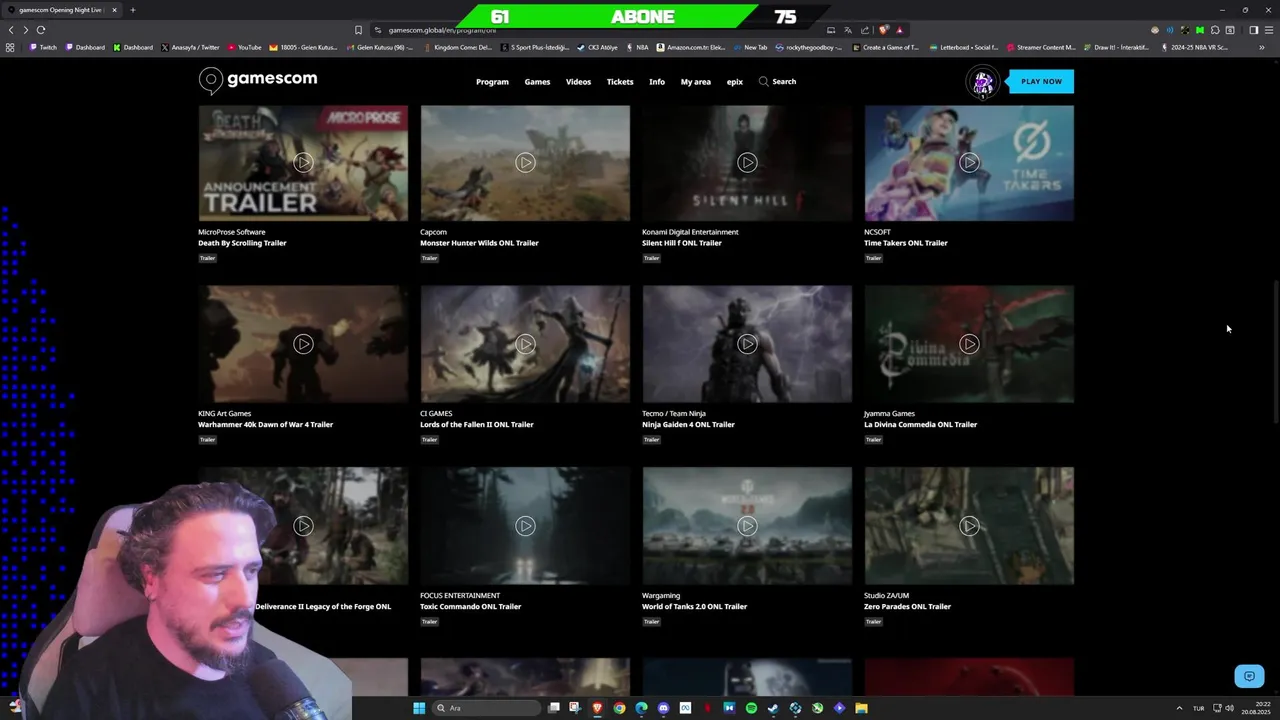Viewport: 1280px width, 720px height.
Task: Click the NCSOFT publisher text
Action: [877, 232]
